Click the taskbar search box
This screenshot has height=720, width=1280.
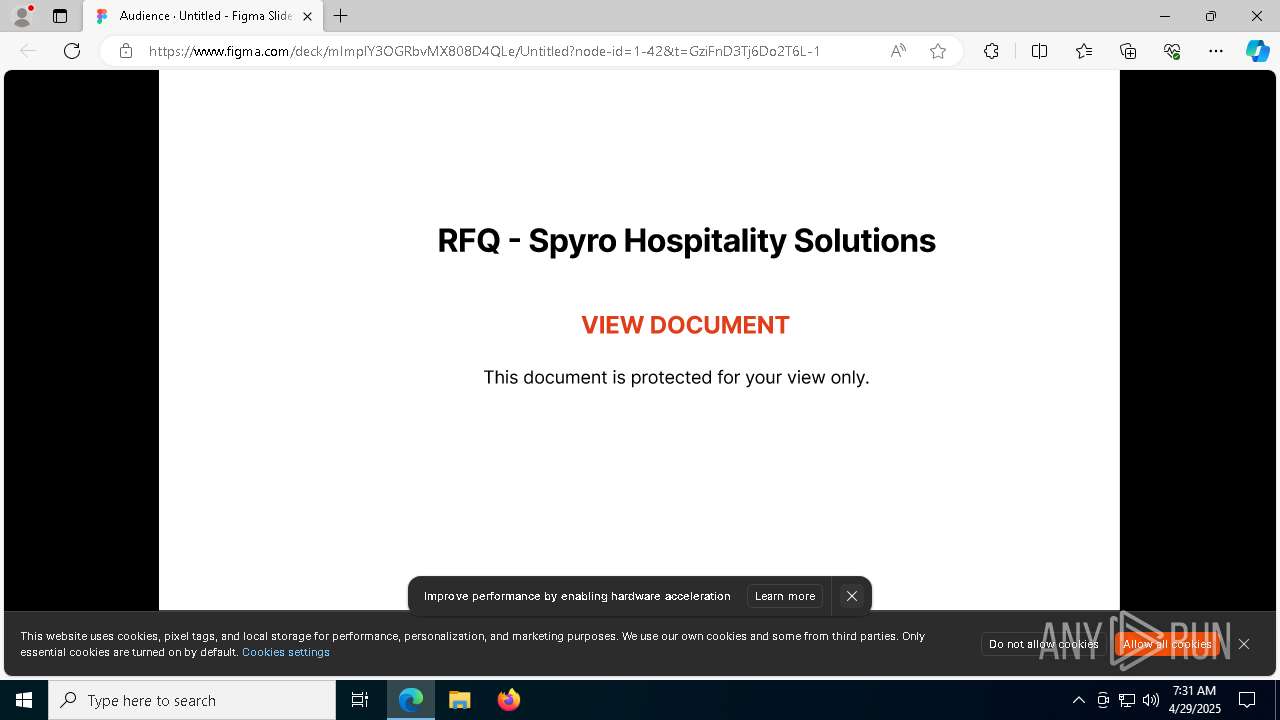192,700
